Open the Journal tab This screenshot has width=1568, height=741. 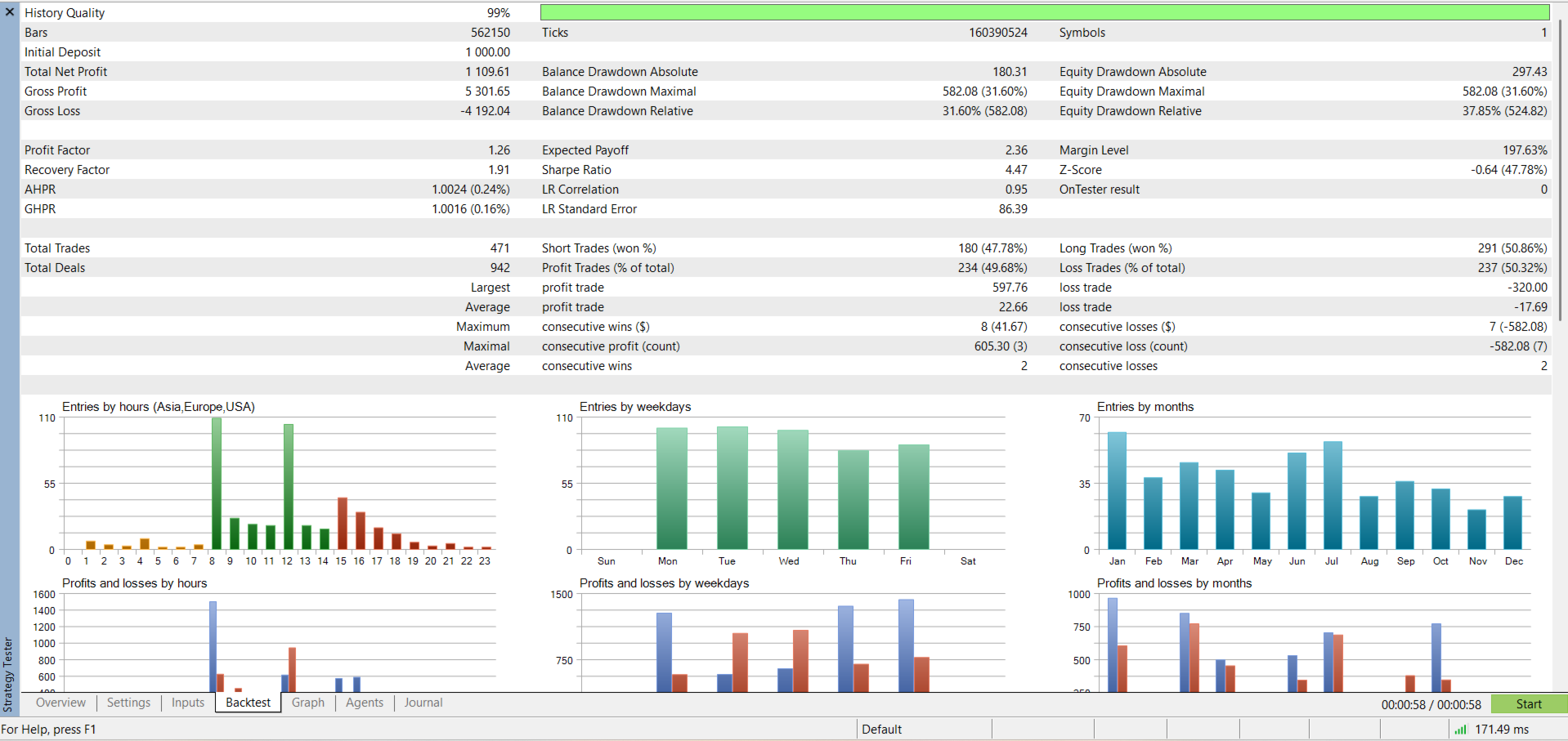click(x=423, y=703)
